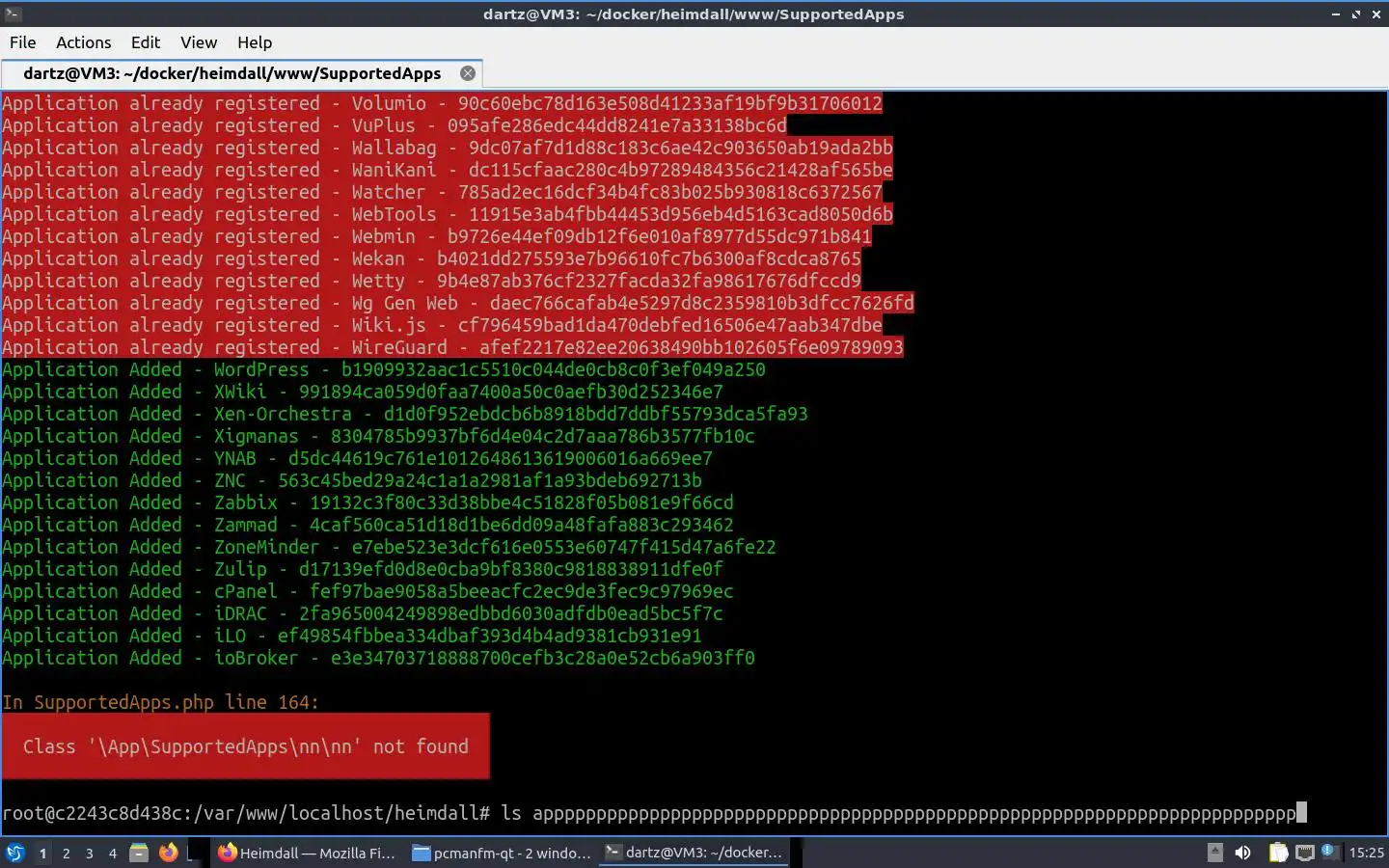
Task: Click the Wallabag registered application line
Action: 448,148
